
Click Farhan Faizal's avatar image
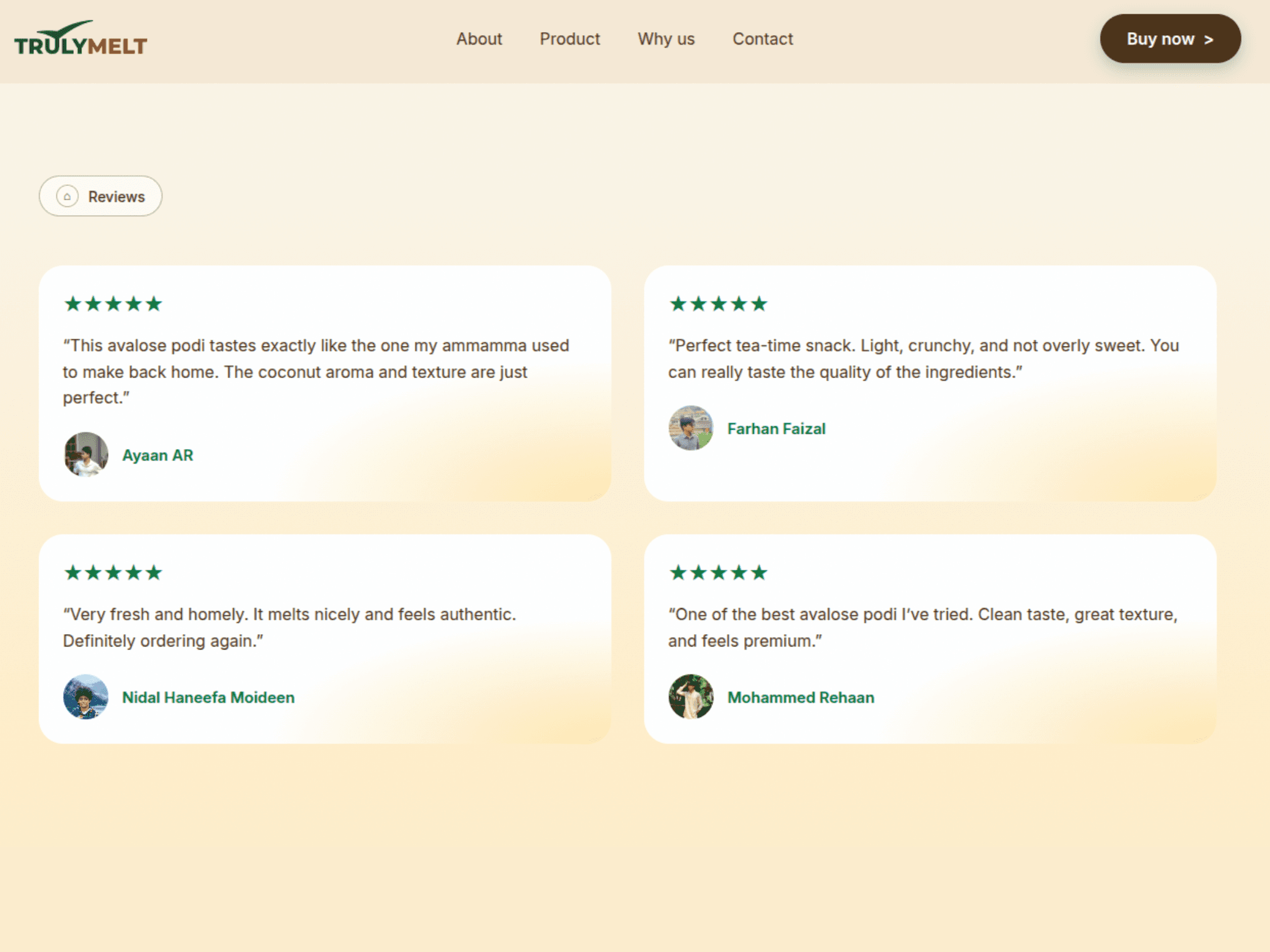pyautogui.click(x=691, y=428)
